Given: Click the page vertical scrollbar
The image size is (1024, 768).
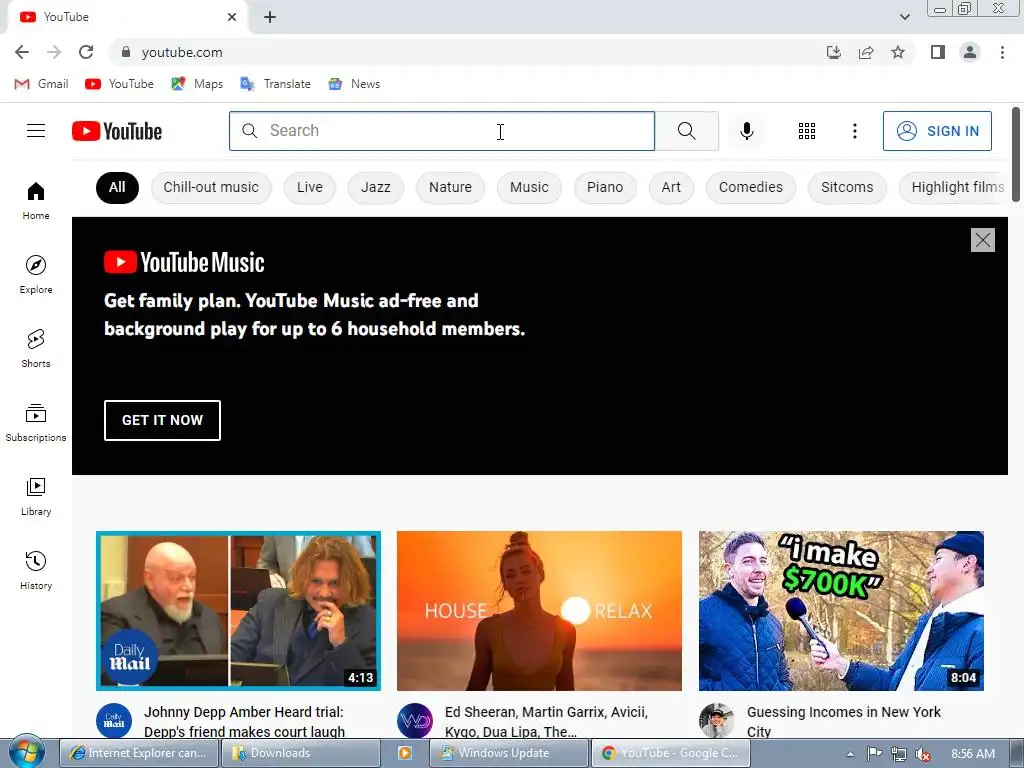Looking at the screenshot, I should tap(1016, 155).
